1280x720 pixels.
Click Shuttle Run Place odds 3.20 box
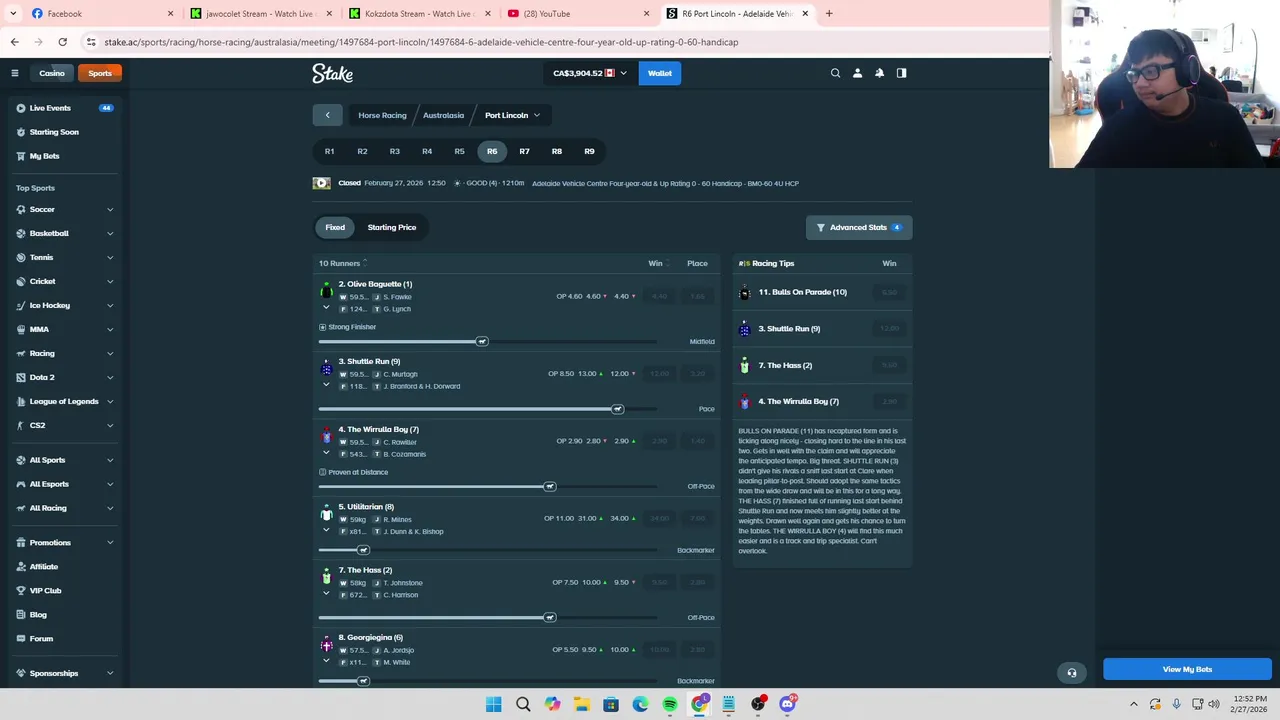click(697, 373)
